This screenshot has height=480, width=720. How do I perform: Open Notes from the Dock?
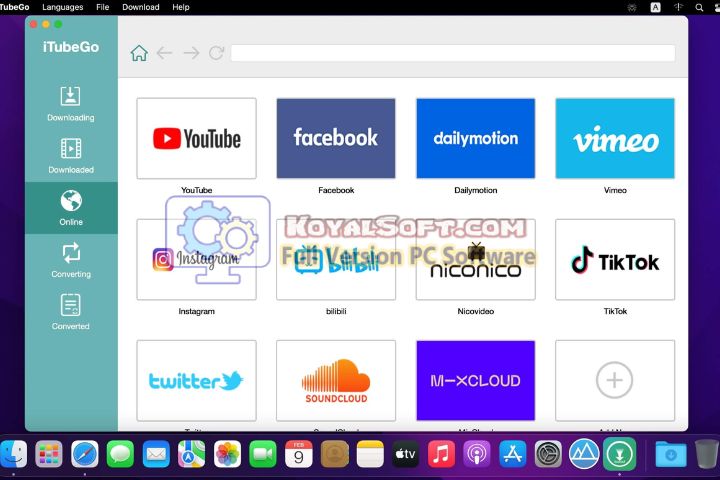(x=370, y=454)
